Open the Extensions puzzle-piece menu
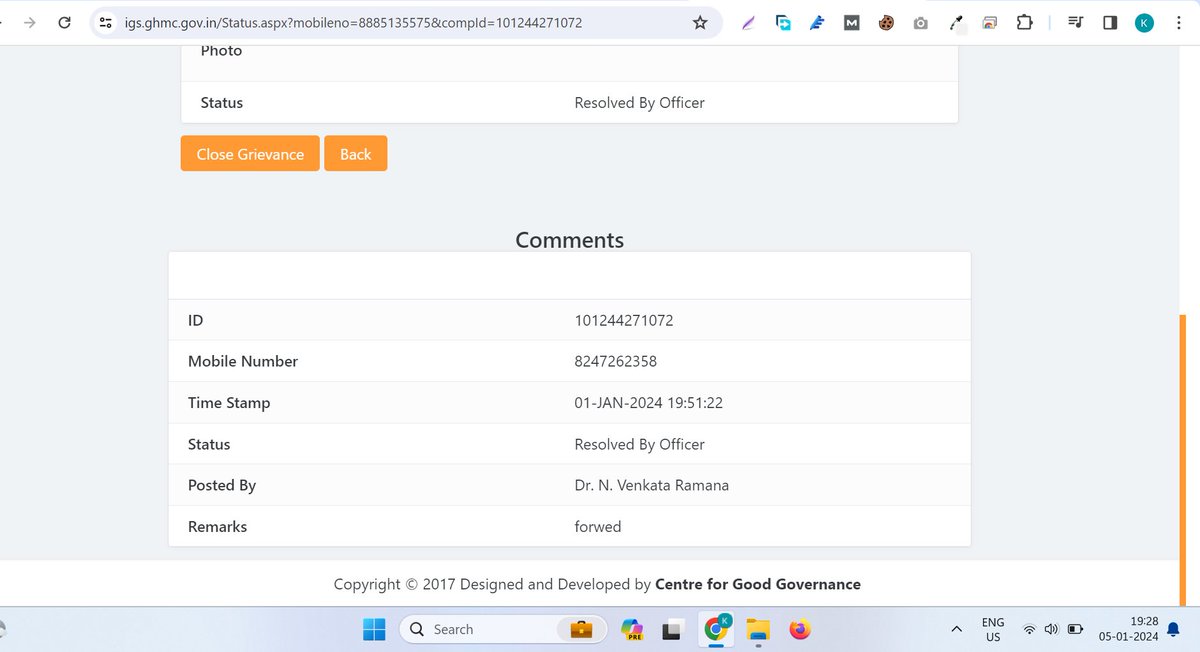This screenshot has height=652, width=1200. (x=1024, y=22)
